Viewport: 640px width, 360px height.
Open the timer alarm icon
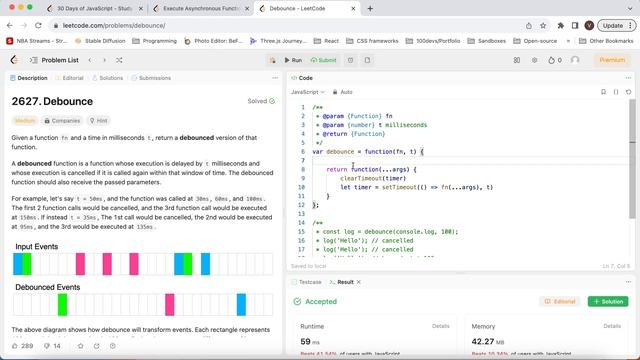pyautogui.click(x=350, y=60)
